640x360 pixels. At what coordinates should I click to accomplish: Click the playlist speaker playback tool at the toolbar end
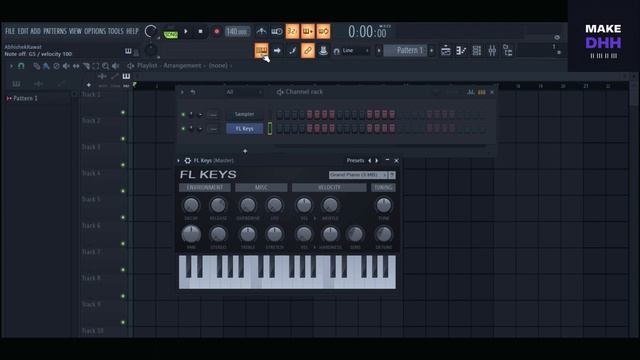(116, 66)
